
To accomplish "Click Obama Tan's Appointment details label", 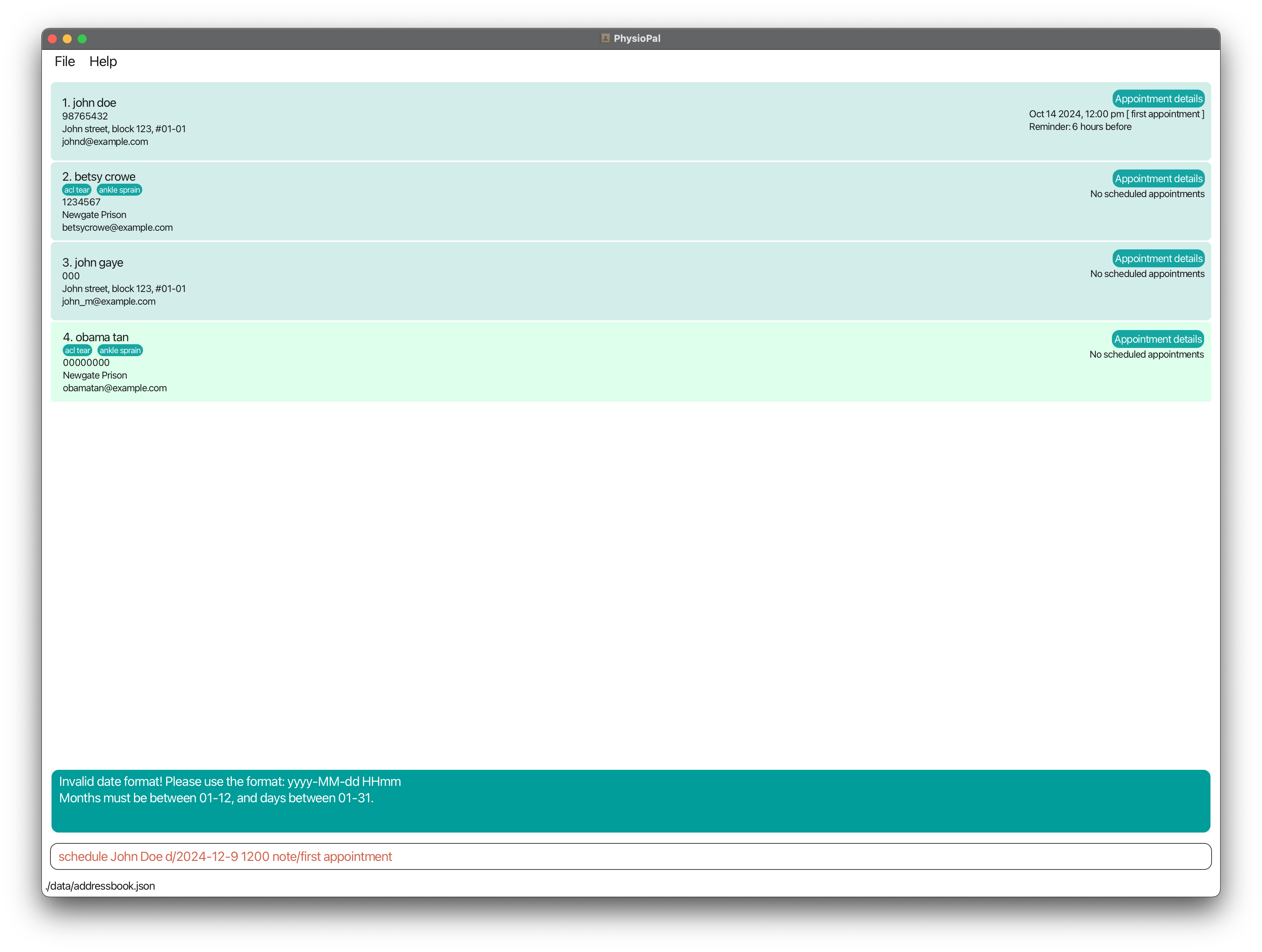I will pyautogui.click(x=1157, y=339).
